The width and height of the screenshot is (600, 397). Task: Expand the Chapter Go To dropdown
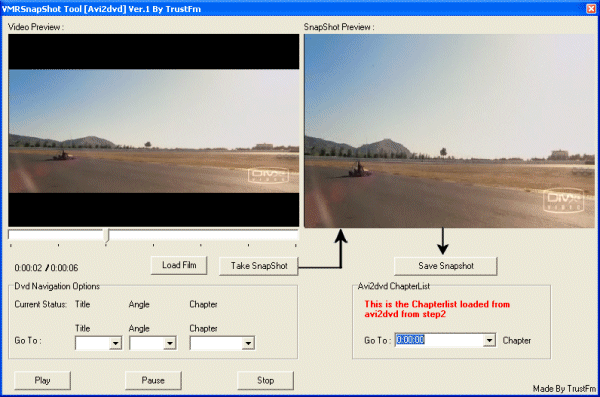(248, 343)
